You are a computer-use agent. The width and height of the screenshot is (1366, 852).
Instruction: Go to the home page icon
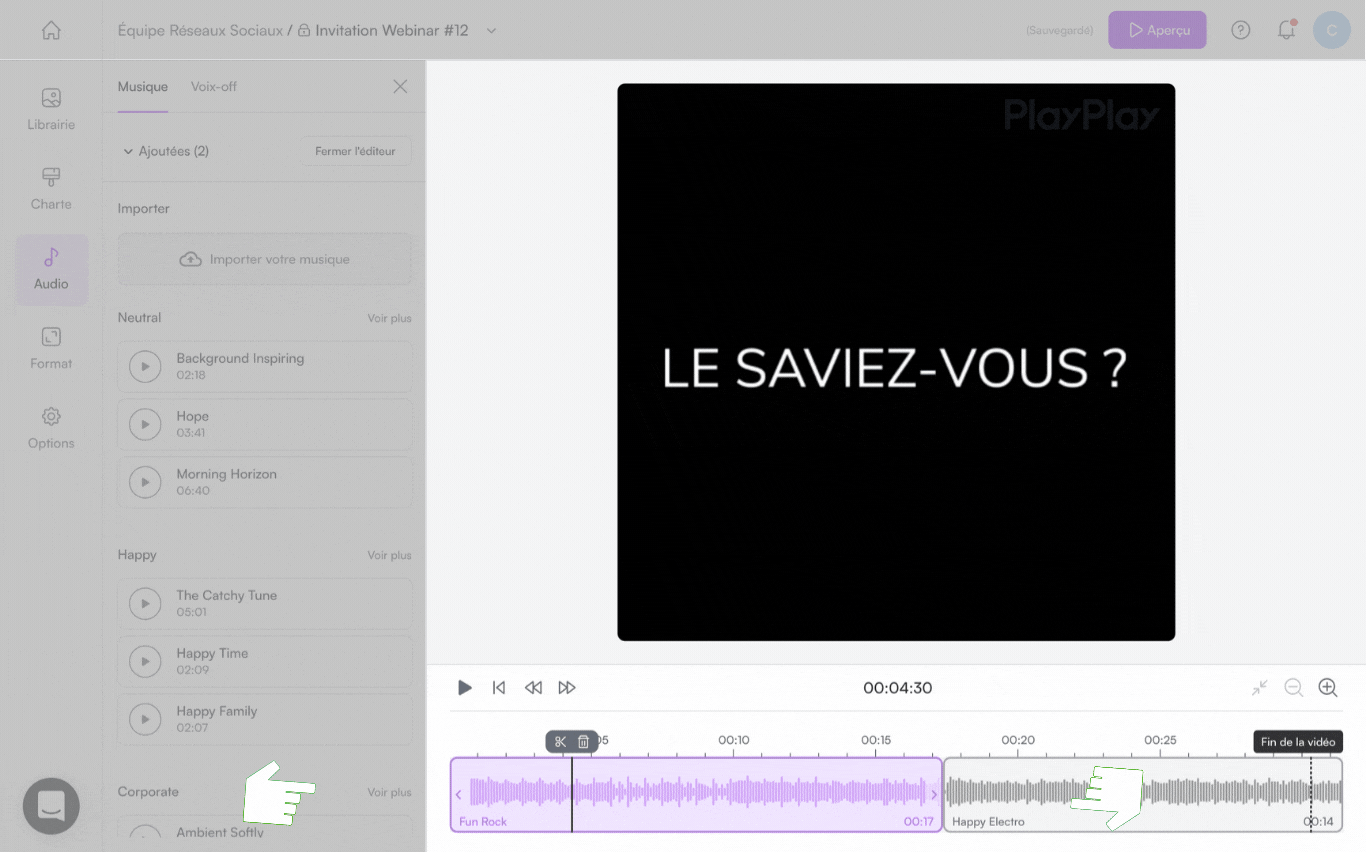[x=51, y=30]
